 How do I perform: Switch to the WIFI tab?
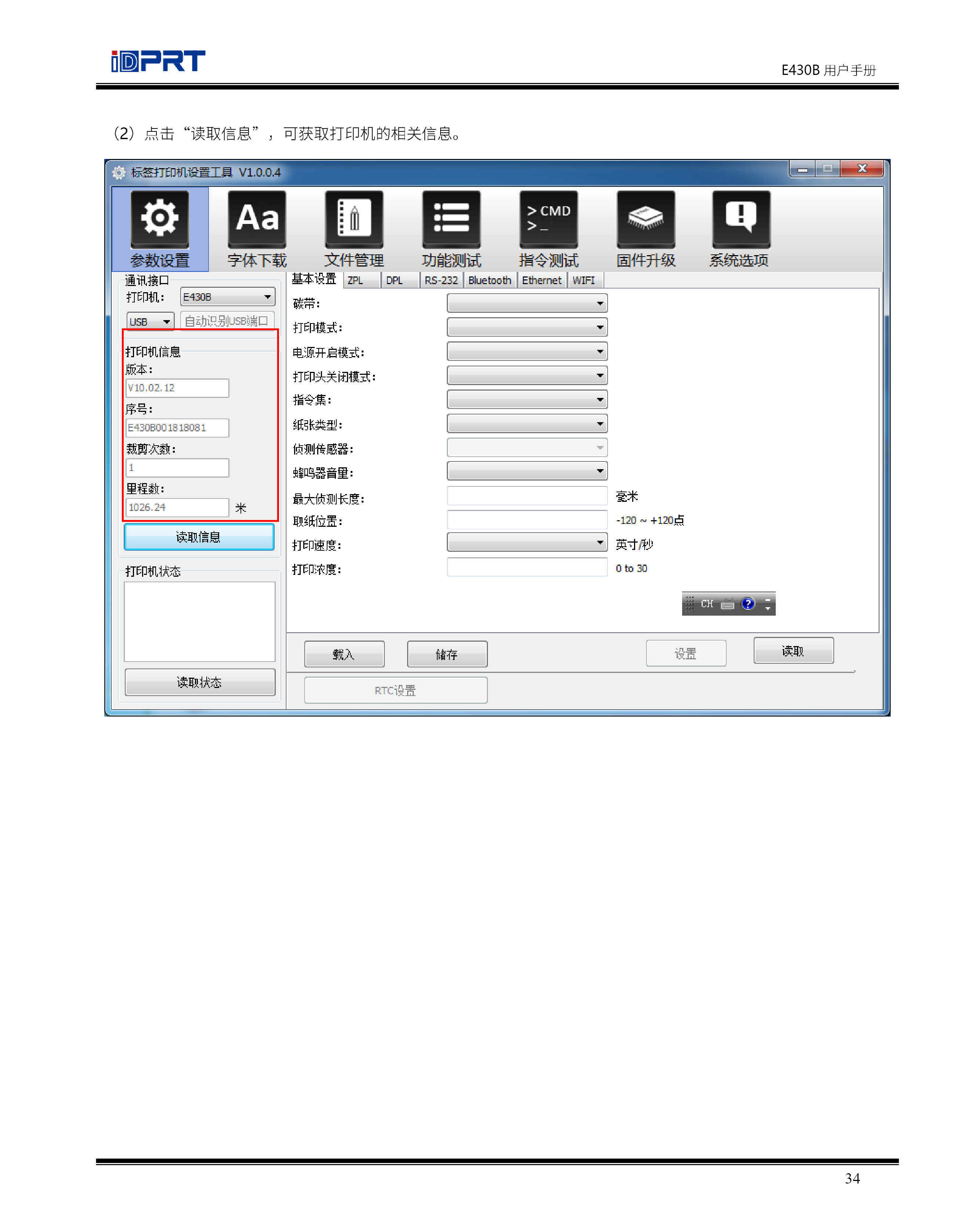[583, 280]
